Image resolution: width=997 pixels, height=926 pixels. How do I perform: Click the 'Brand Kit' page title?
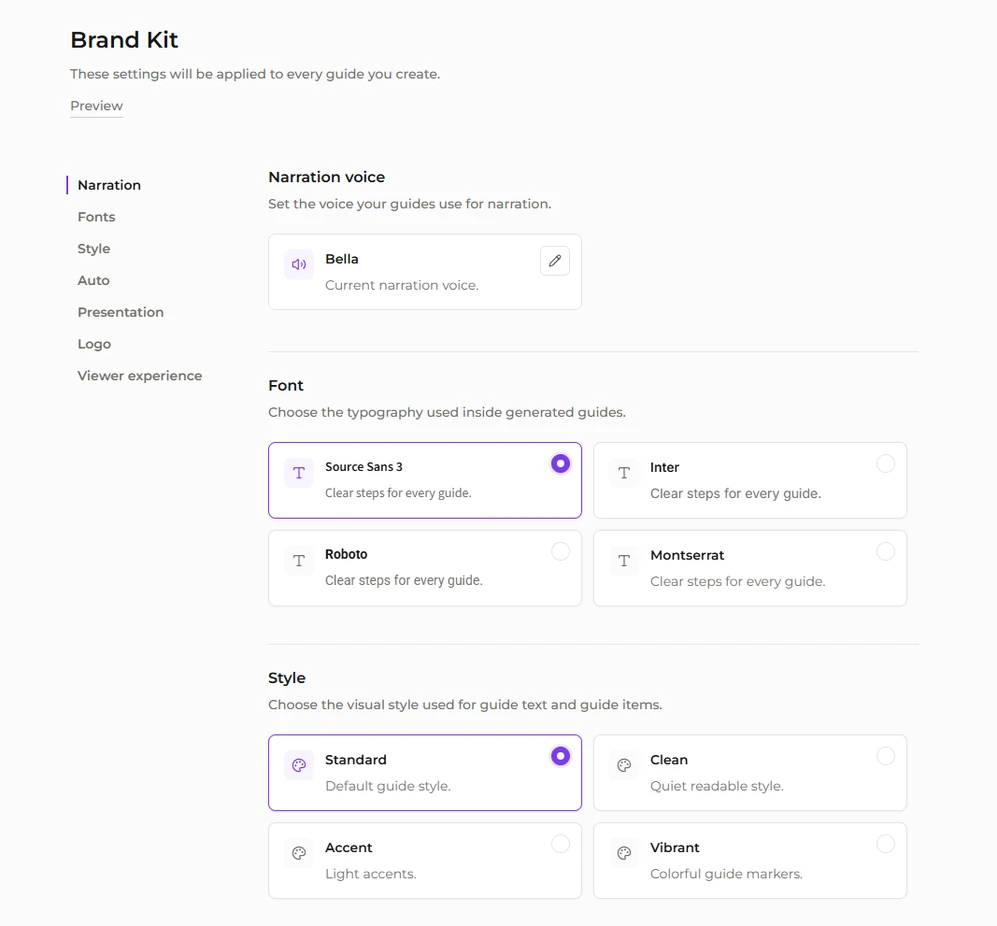point(124,39)
